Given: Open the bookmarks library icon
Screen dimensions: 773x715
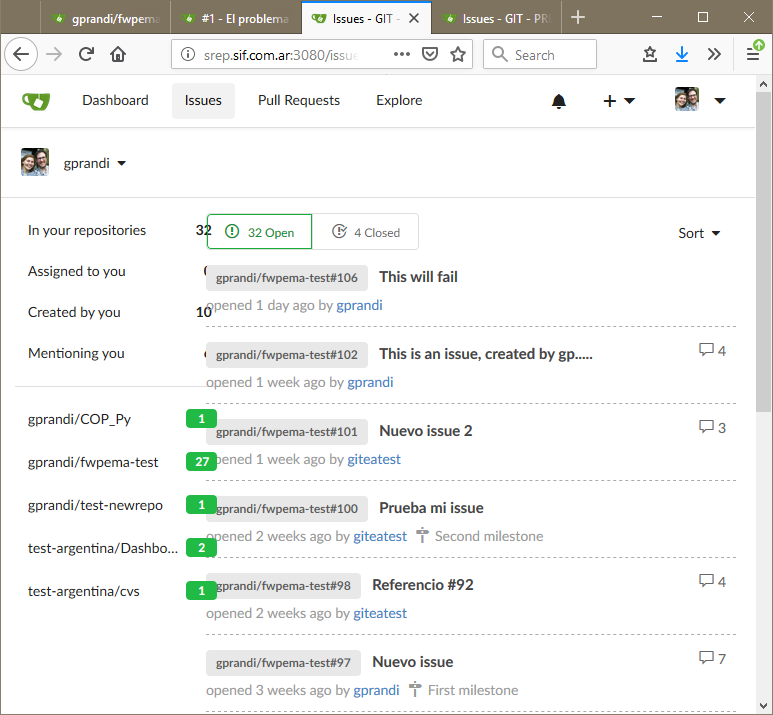Looking at the screenshot, I should (650, 54).
